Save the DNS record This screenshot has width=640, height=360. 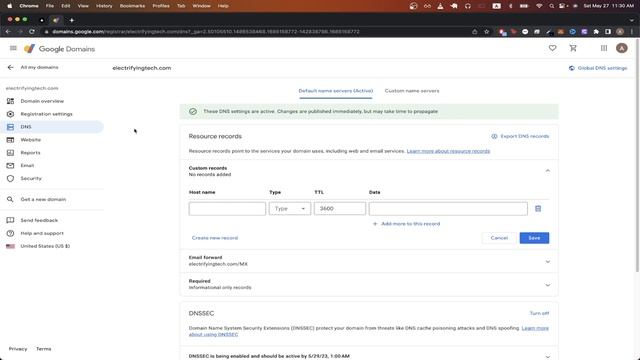tap(534, 238)
